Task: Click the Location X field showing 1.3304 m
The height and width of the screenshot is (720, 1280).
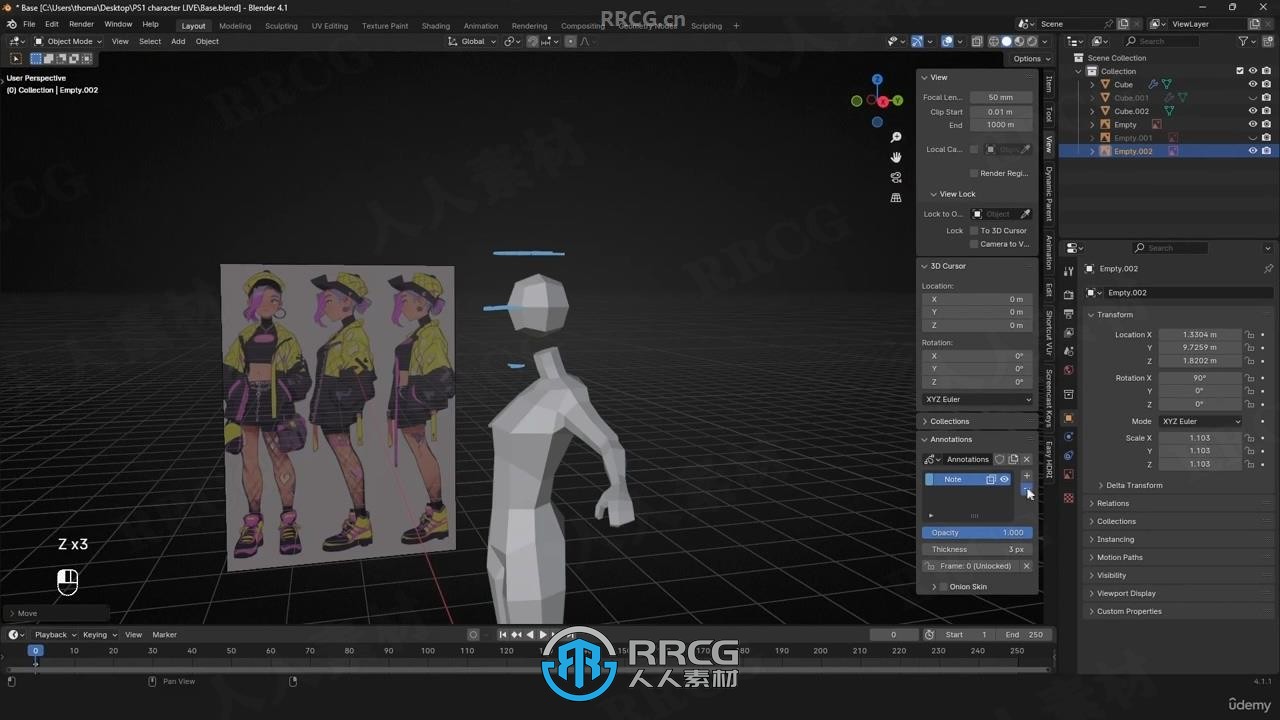Action: pyautogui.click(x=1200, y=335)
